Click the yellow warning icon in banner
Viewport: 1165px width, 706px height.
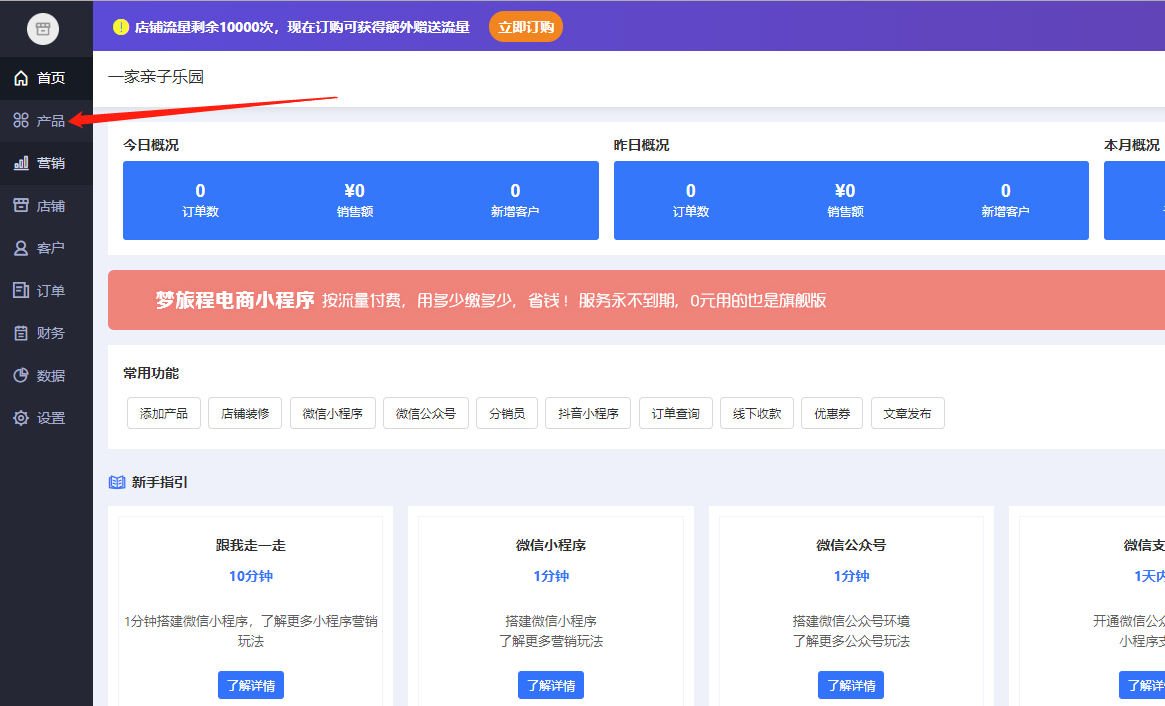click(x=120, y=27)
